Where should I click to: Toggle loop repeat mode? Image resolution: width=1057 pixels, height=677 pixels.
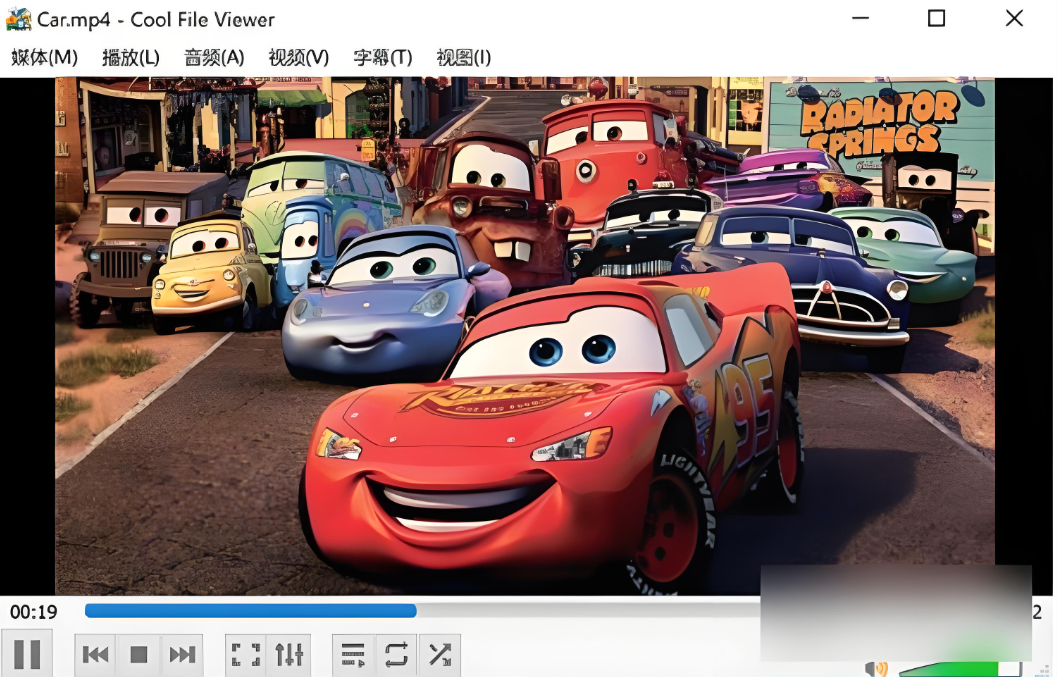pos(396,654)
